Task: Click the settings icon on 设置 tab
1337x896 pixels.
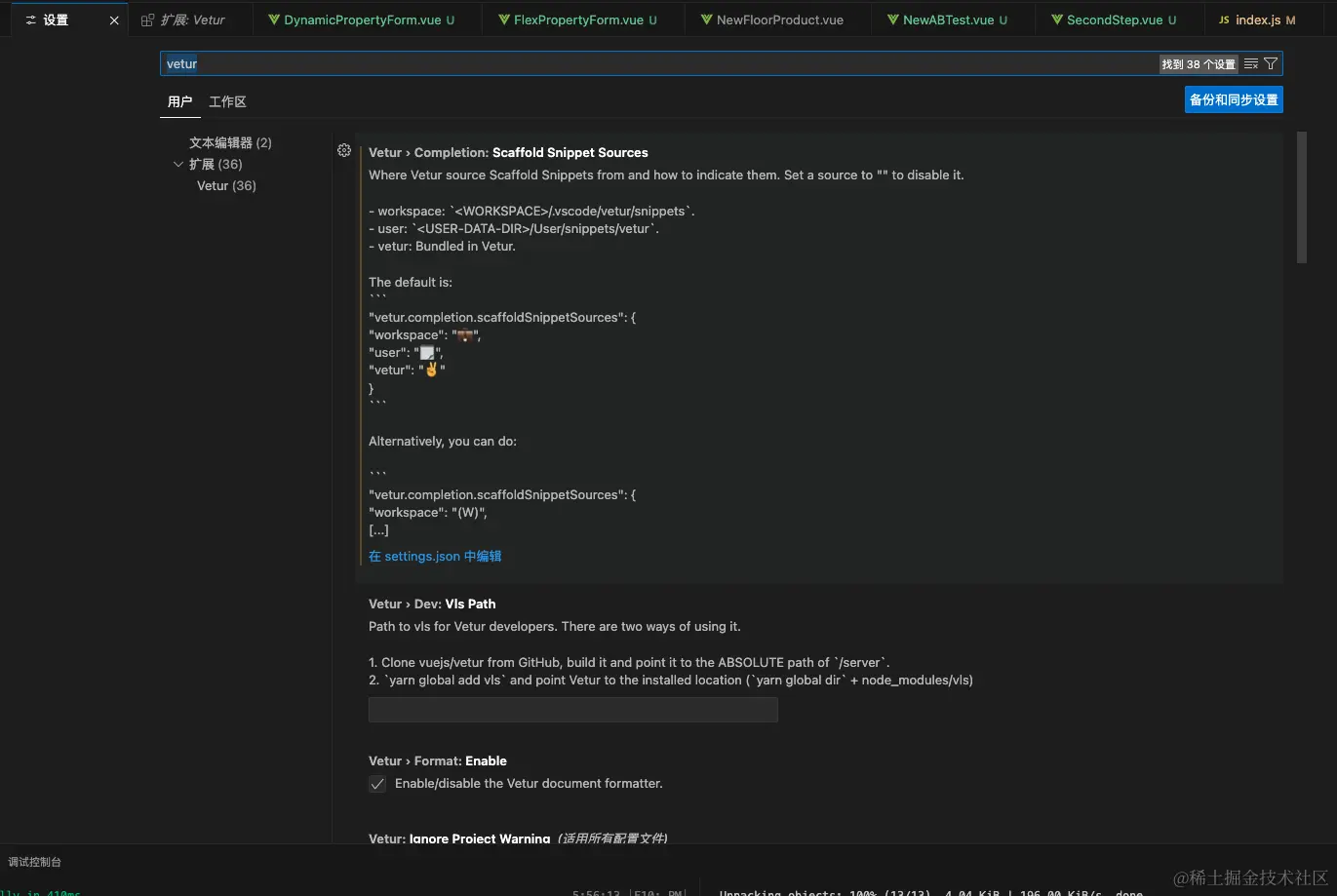Action: pos(30,19)
